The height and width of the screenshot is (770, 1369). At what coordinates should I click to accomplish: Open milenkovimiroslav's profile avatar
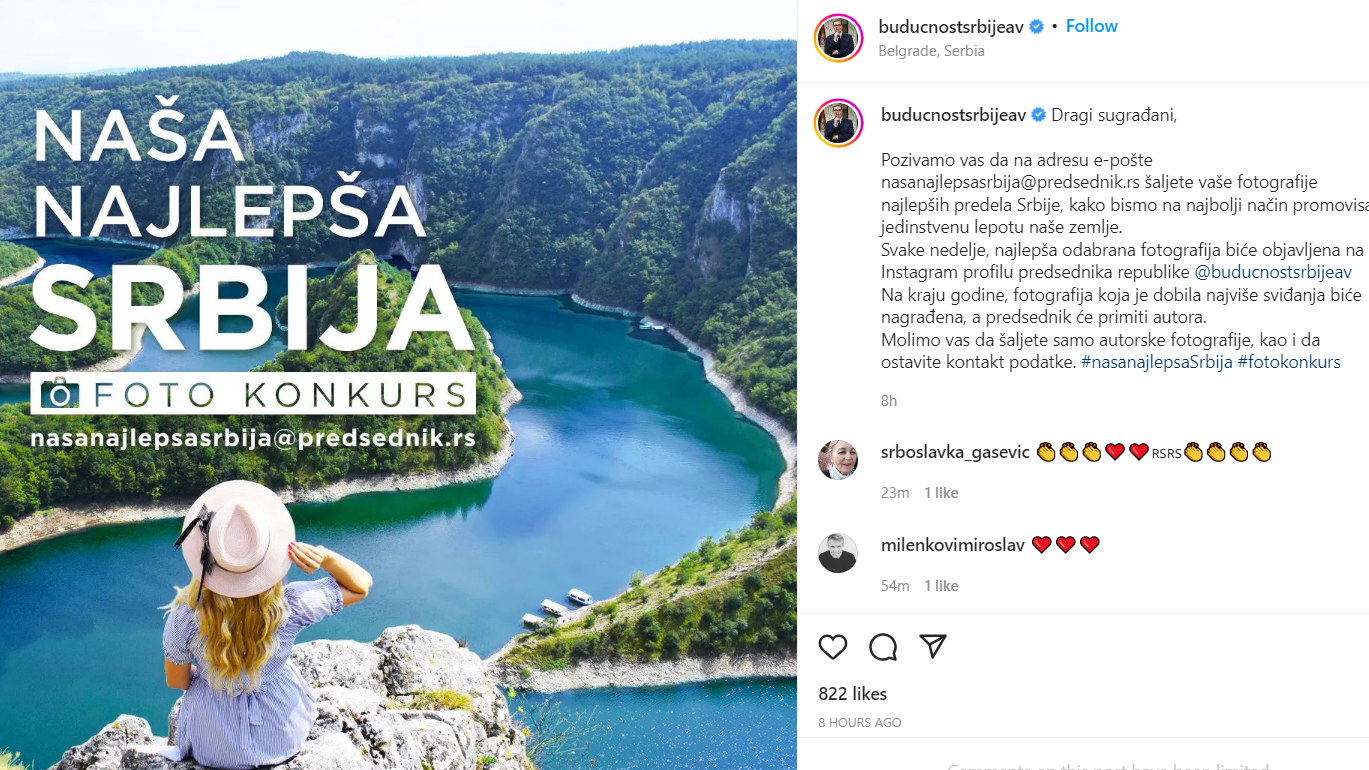tap(838, 553)
